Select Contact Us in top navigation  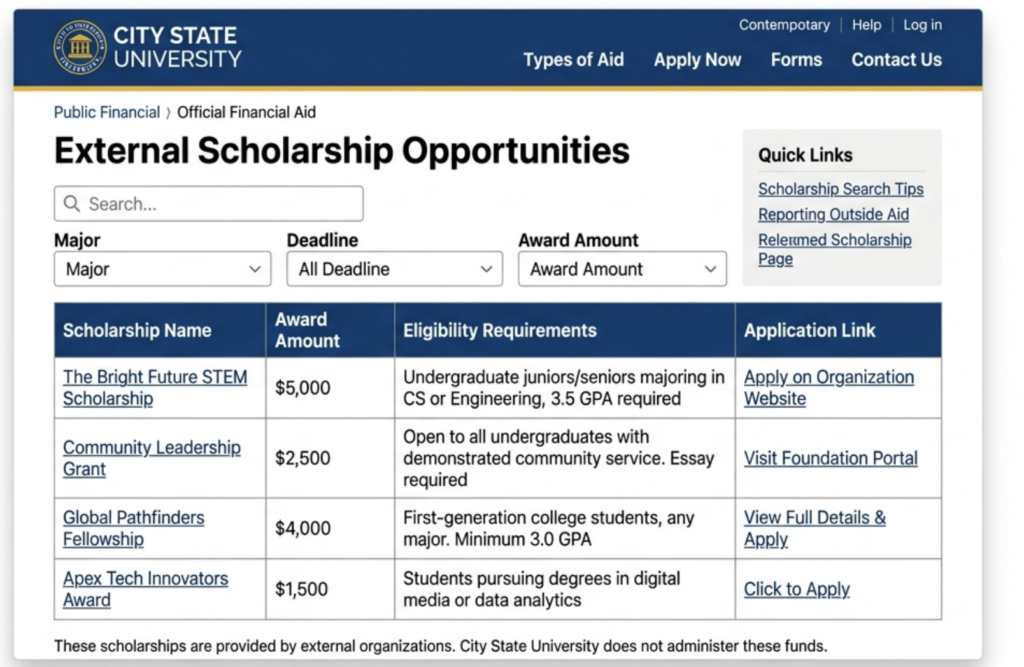(897, 59)
